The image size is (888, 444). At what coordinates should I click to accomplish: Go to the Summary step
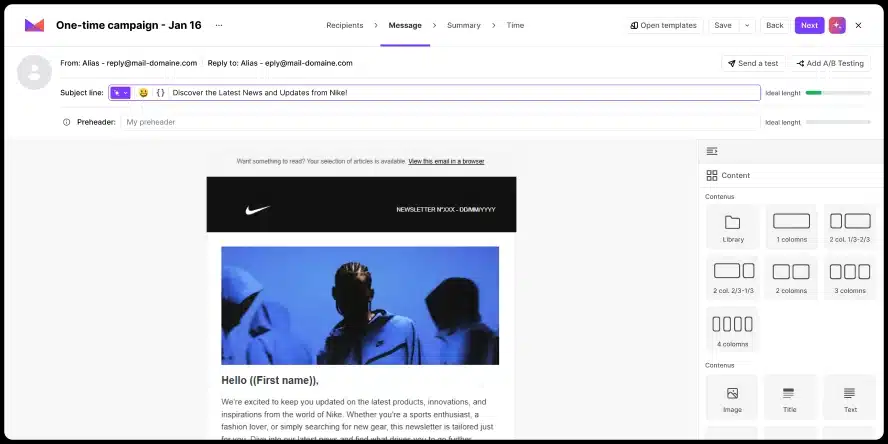coord(464,25)
